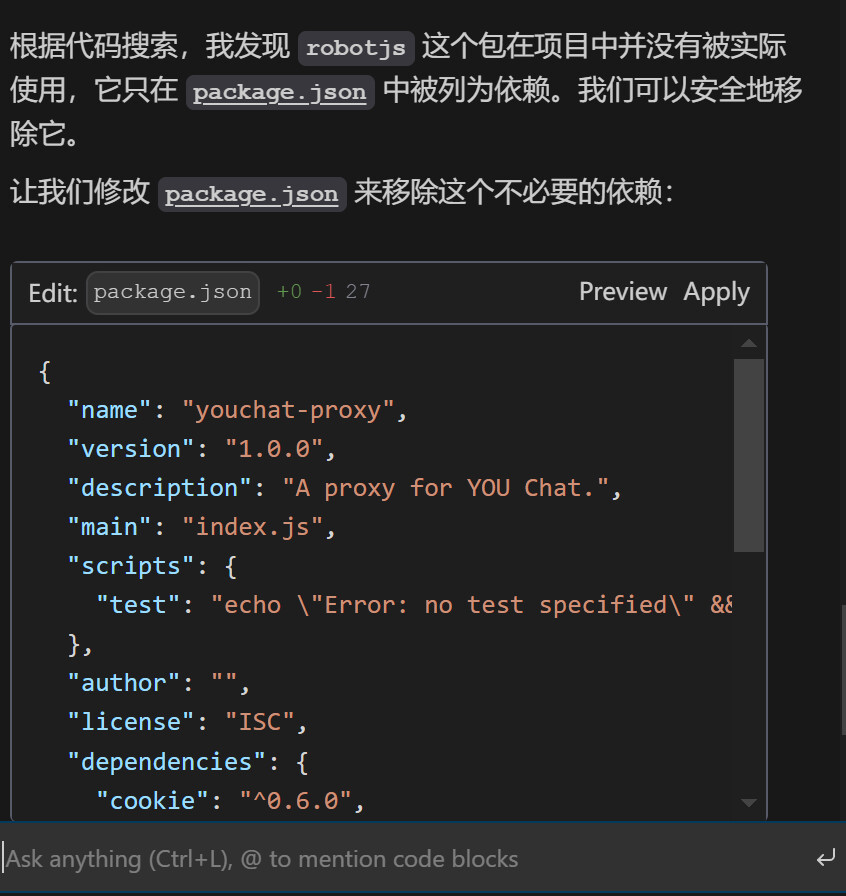Click the robotjs inline code tag
846x896 pixels.
356,48
